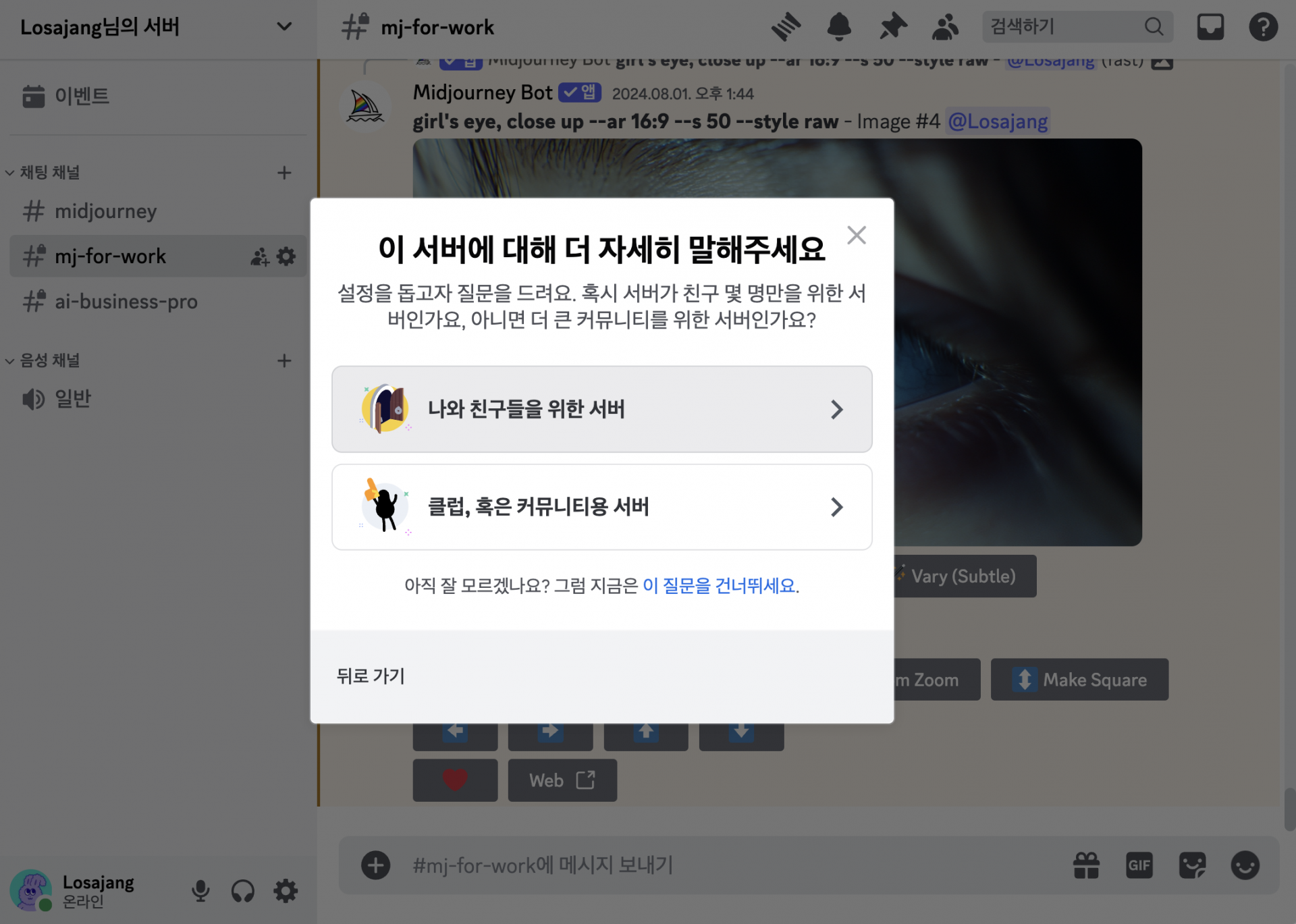1296x924 pixels.
Task: Click the notification bell icon
Action: [839, 27]
